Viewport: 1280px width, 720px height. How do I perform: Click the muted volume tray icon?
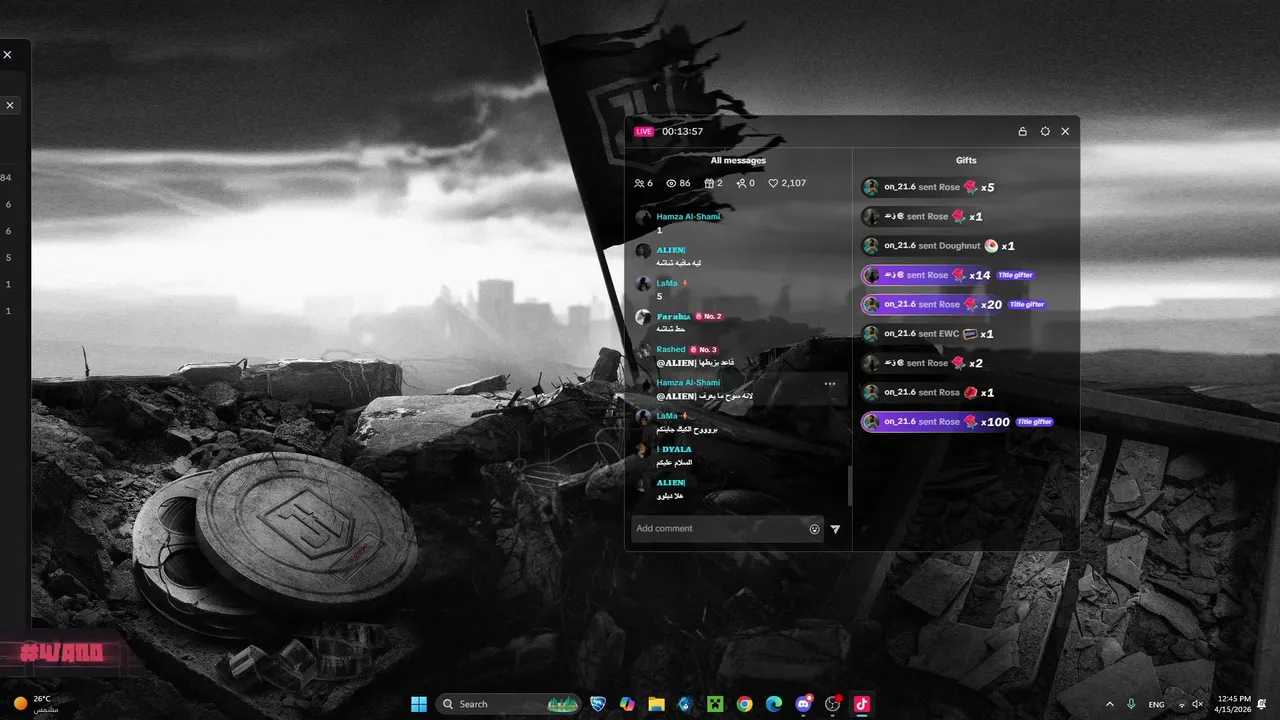tap(1197, 704)
